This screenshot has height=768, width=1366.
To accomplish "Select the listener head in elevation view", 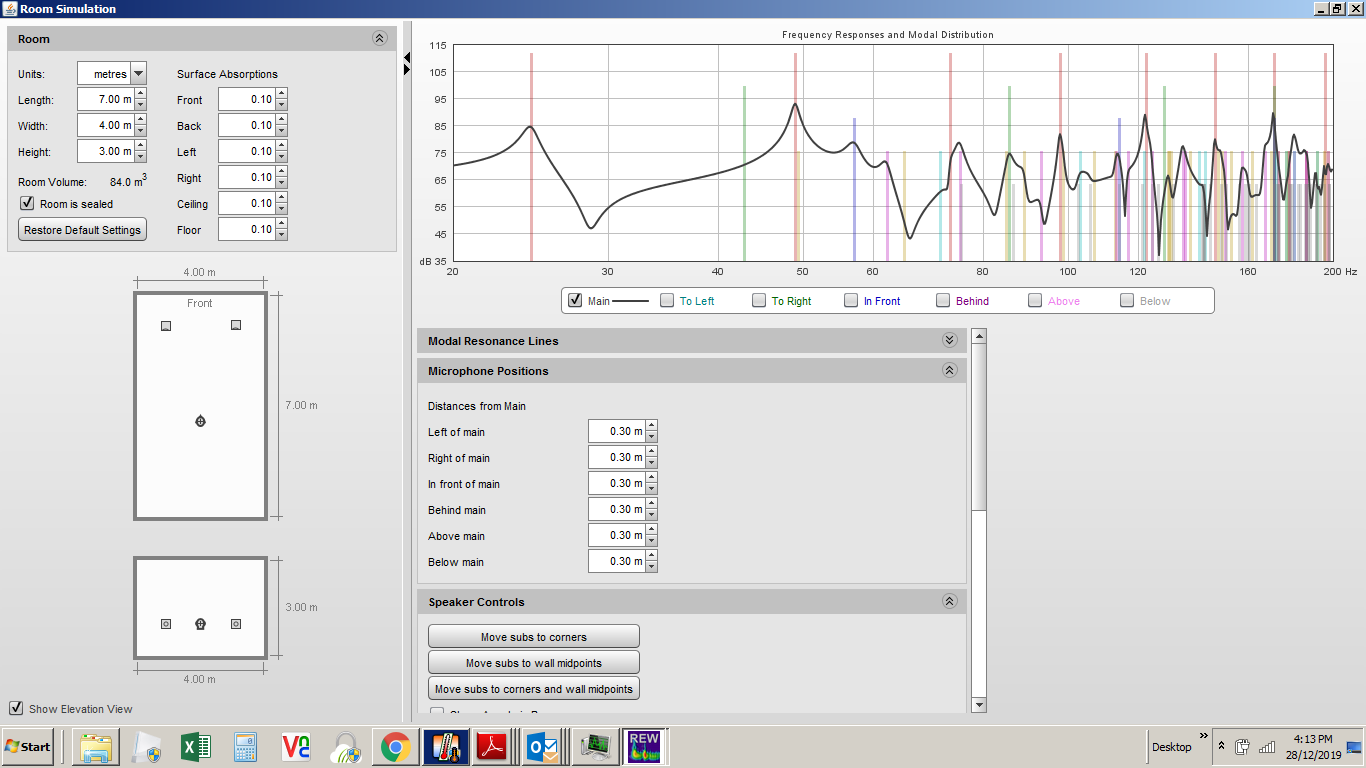I will (x=200, y=624).
